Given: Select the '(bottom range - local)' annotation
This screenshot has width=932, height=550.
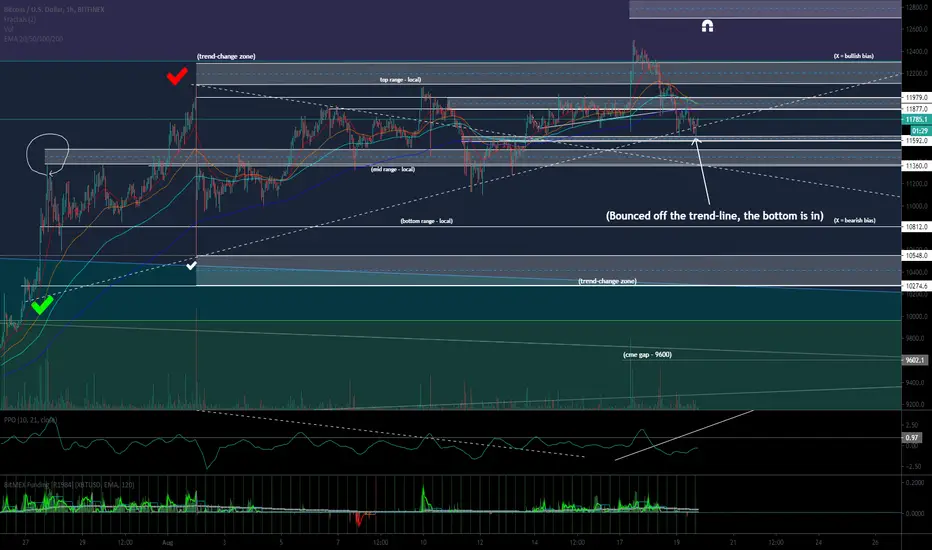Looking at the screenshot, I should pyautogui.click(x=426, y=221).
